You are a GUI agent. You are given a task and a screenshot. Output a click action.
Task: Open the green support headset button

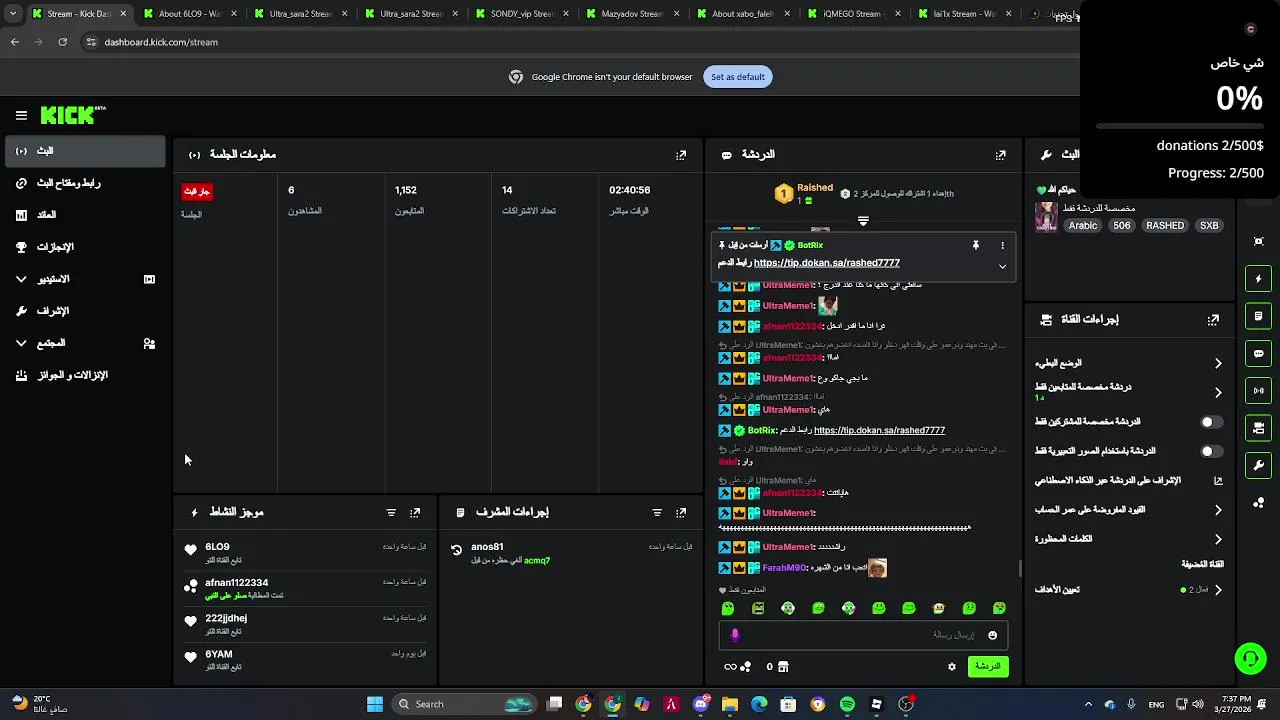[x=1250, y=658]
